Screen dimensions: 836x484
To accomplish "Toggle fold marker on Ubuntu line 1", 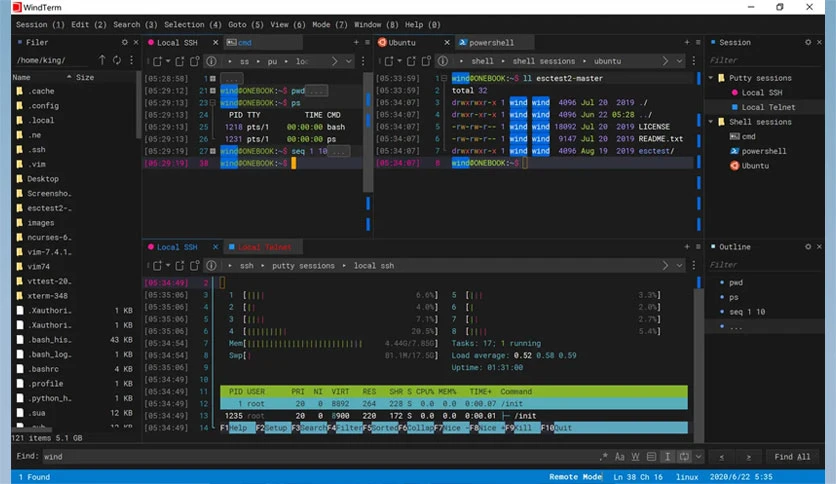I will [x=444, y=78].
